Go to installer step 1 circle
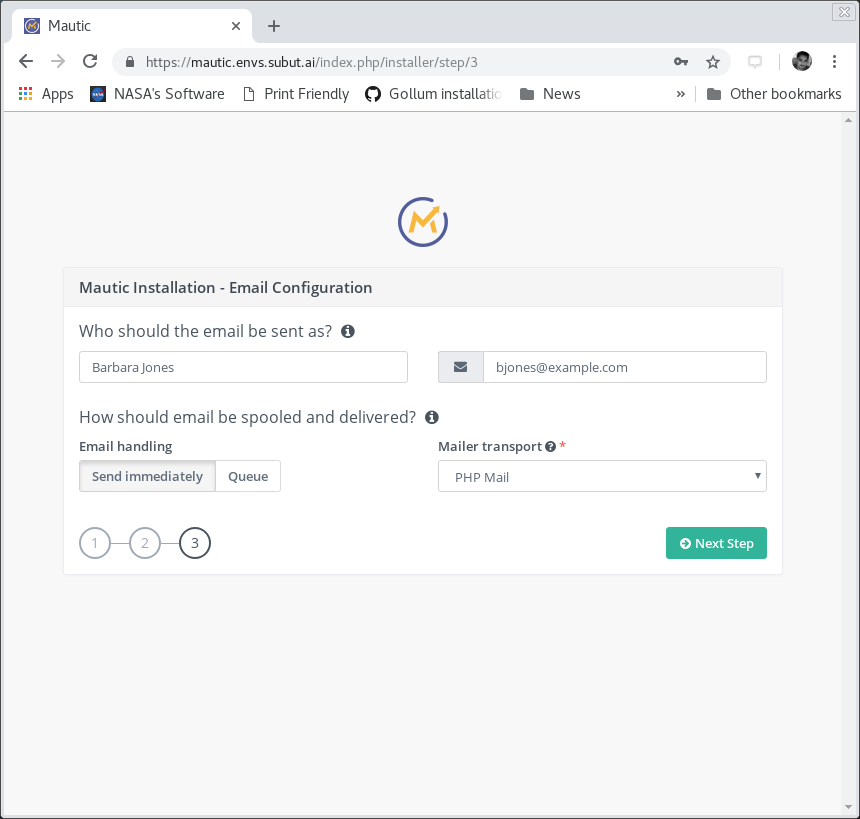 click(95, 543)
